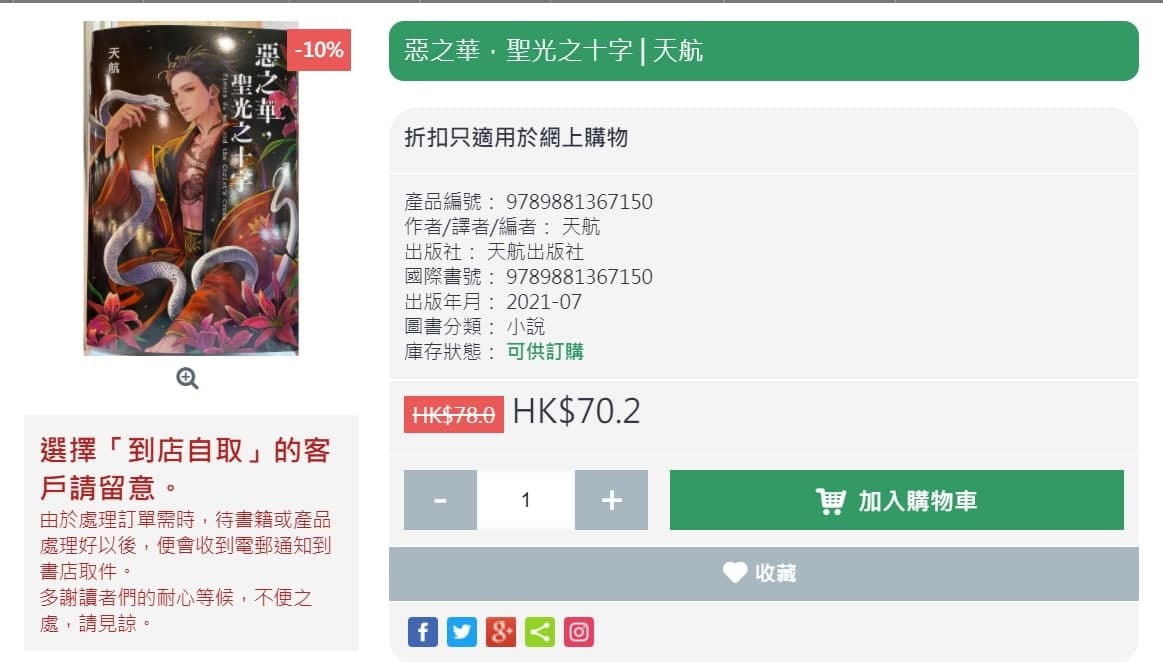The width and height of the screenshot is (1163, 662).
Task: Click the heart icon beside 收藏
Action: coord(735,572)
